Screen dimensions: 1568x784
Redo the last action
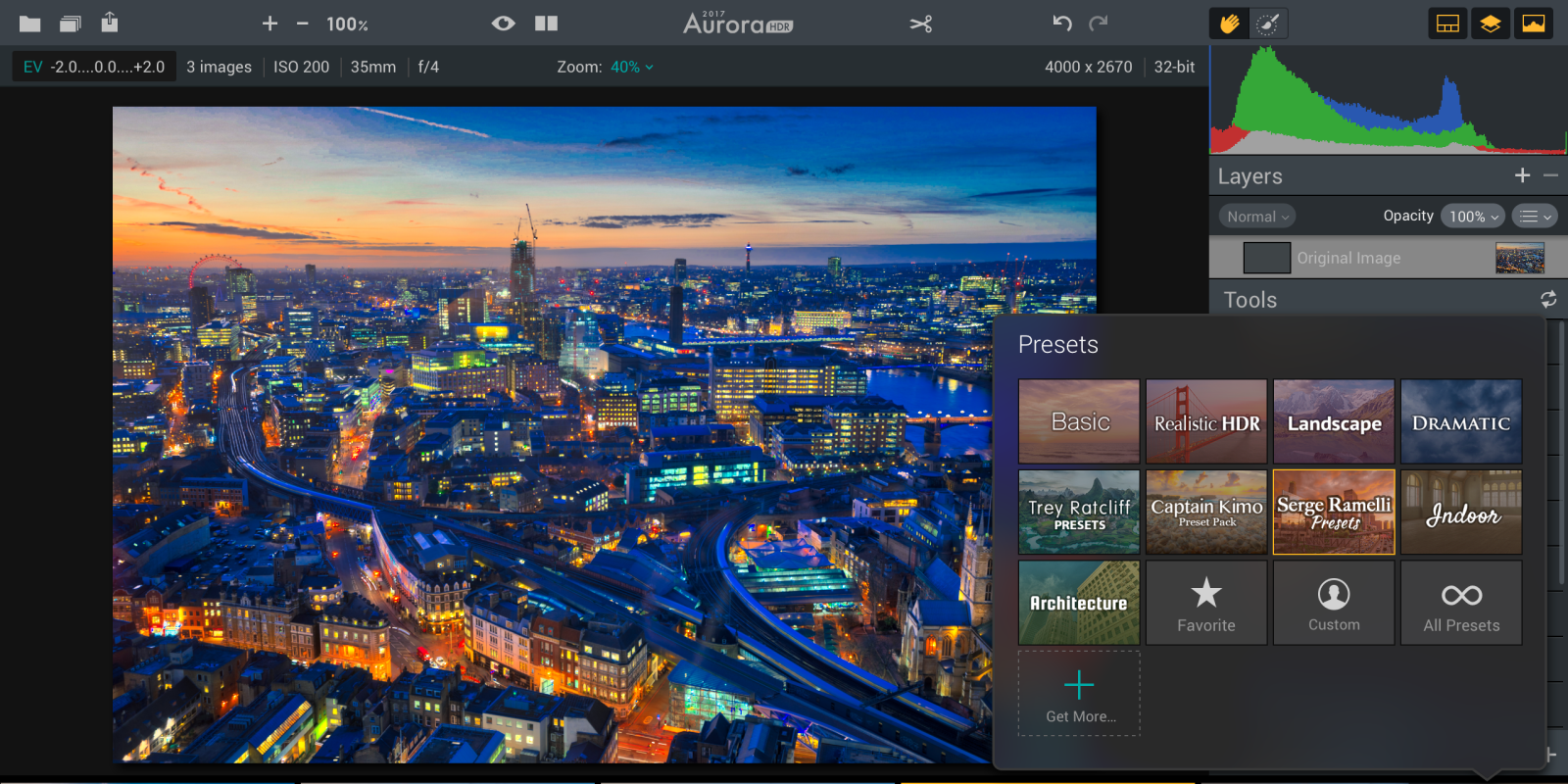click(x=1099, y=24)
